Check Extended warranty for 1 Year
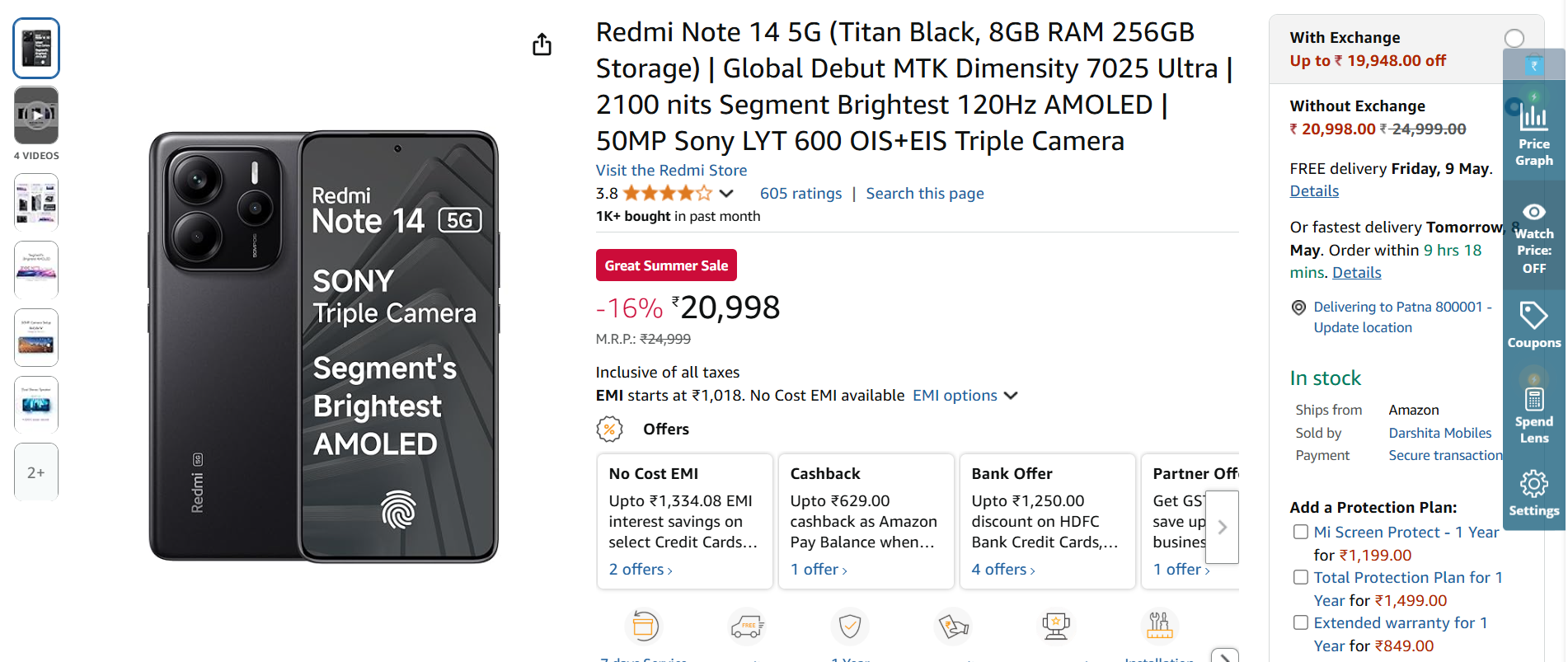The width and height of the screenshot is (1568, 662). click(1301, 623)
